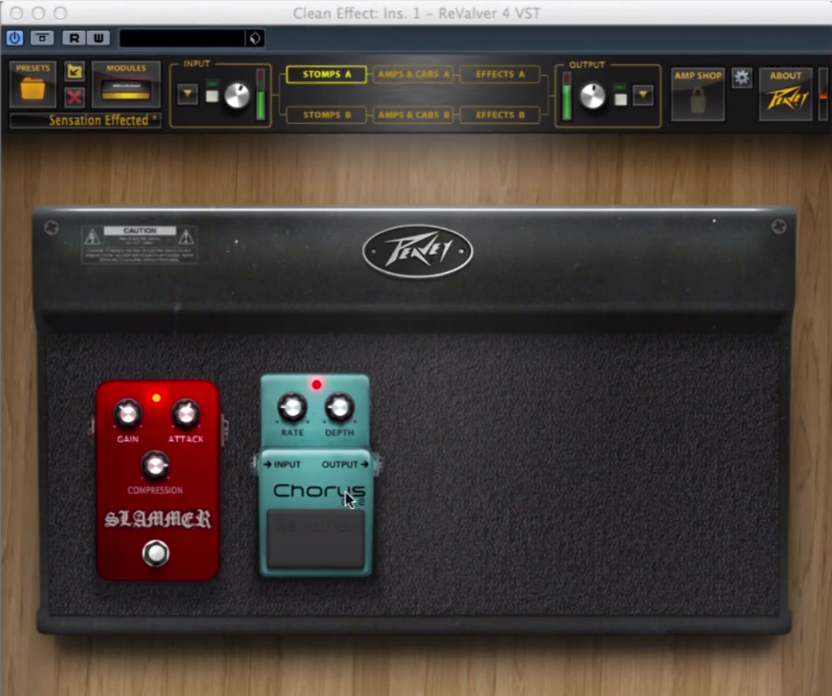The image size is (832, 696).
Task: Click the Read automation R button
Action: 74,38
